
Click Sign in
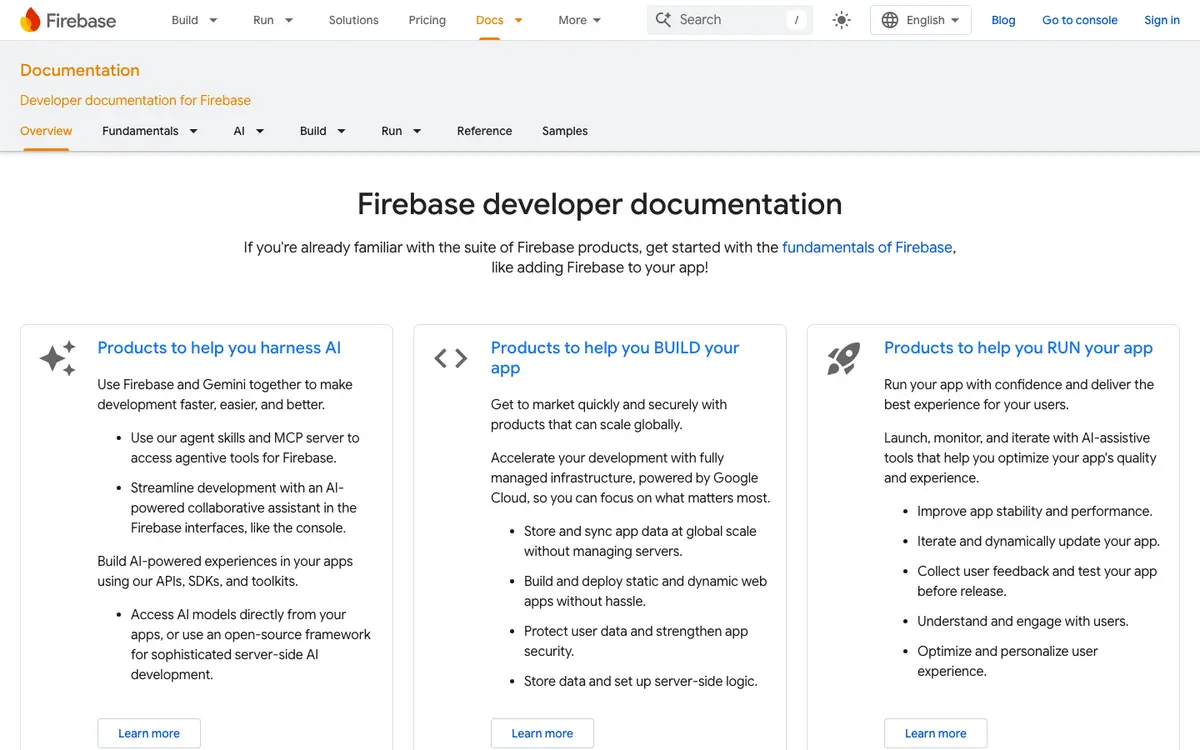1162,20
